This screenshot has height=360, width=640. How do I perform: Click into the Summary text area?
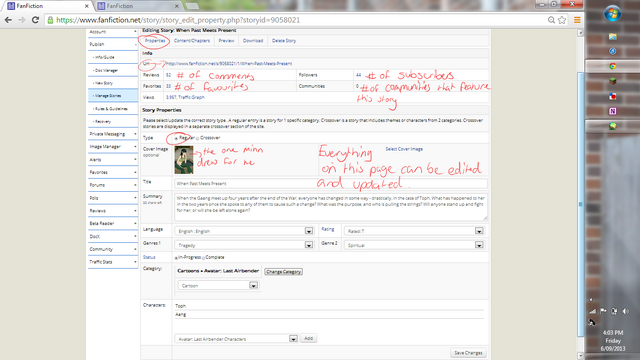tap(331, 207)
